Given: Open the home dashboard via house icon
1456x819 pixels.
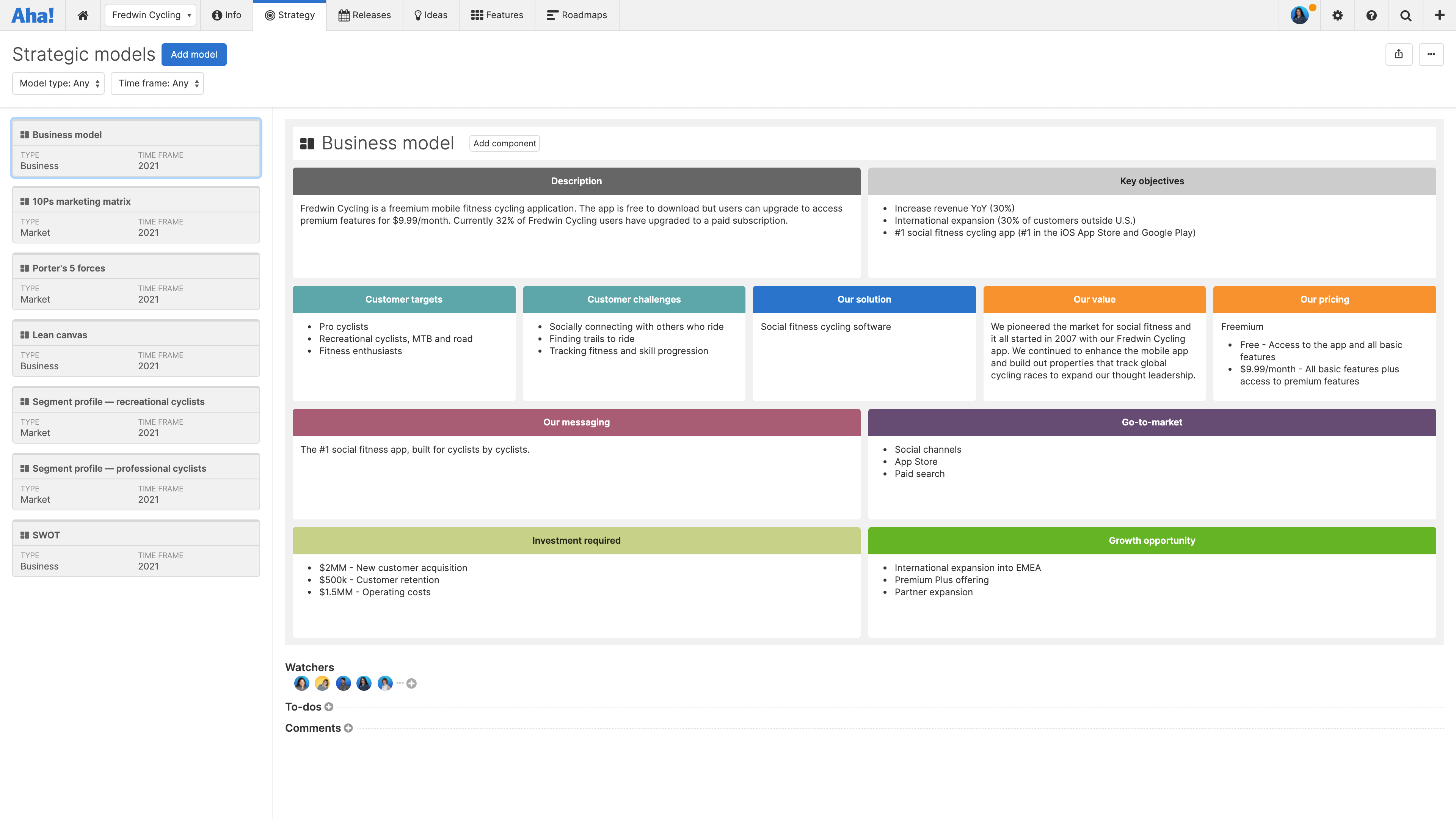Looking at the screenshot, I should click(83, 15).
